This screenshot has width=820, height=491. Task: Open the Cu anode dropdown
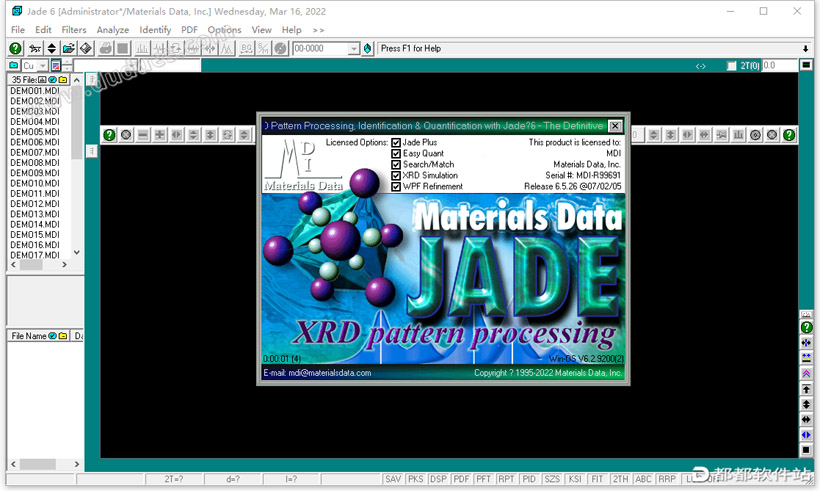tap(42, 66)
